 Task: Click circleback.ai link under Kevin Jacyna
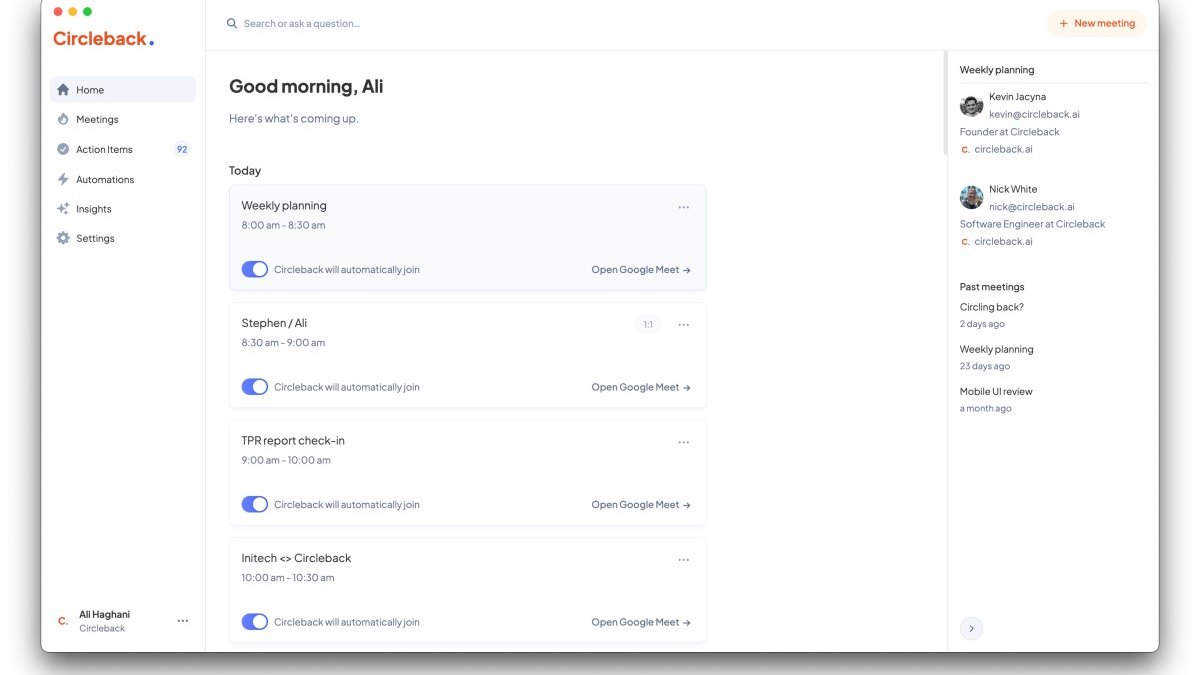click(x=1003, y=149)
